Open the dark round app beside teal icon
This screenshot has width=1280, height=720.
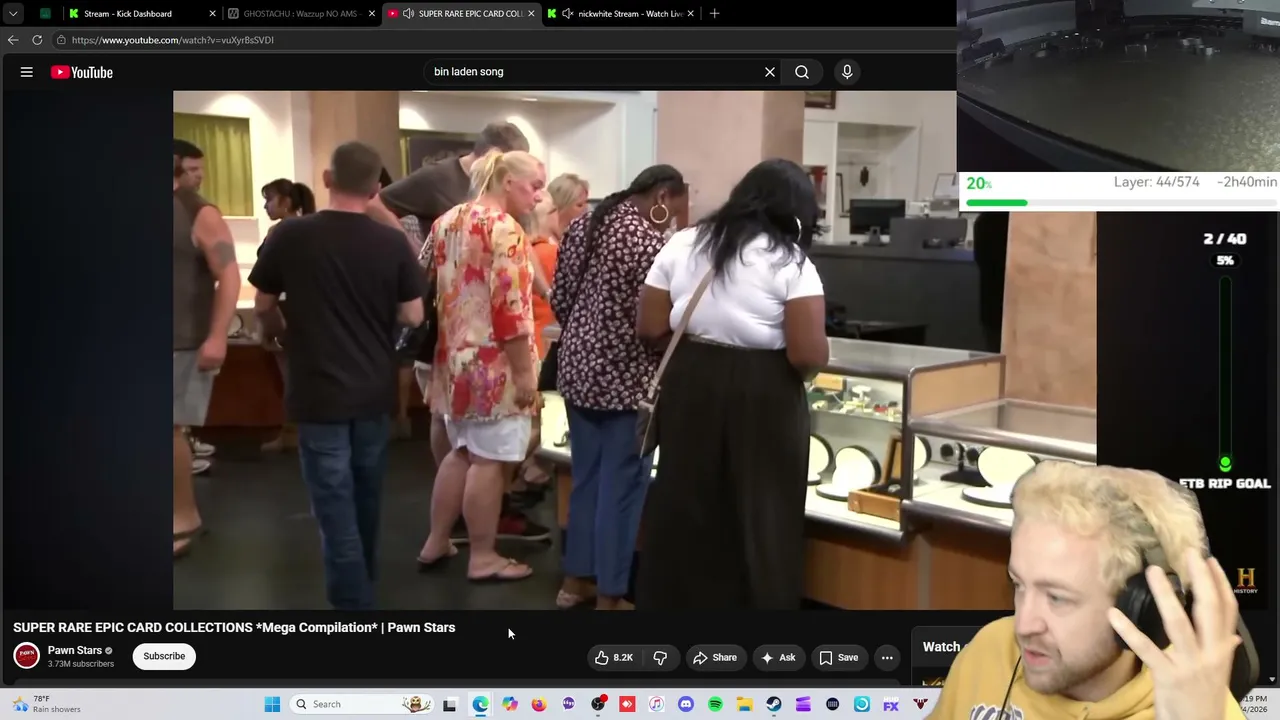click(x=832, y=704)
